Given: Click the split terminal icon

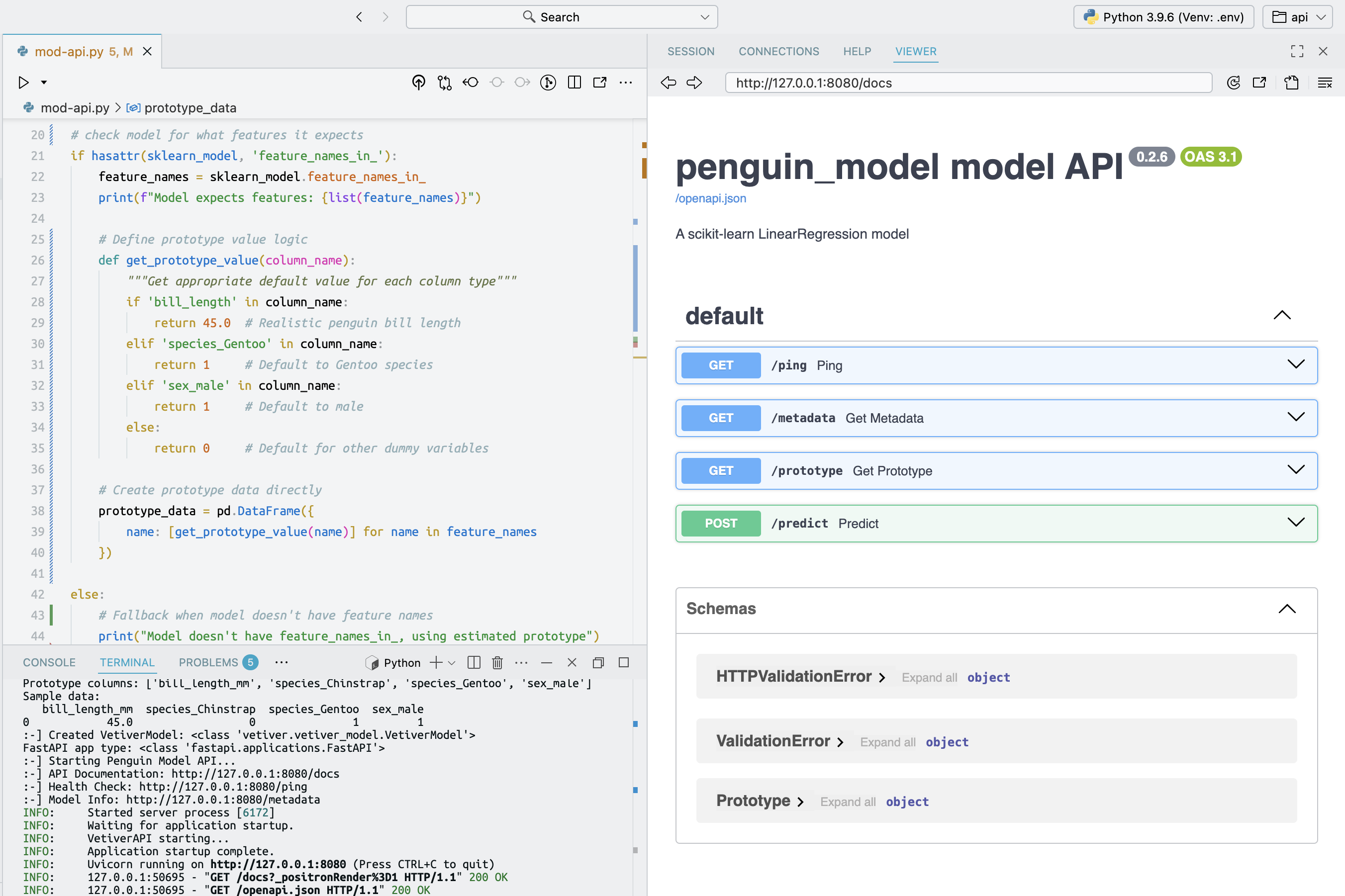Looking at the screenshot, I should 474,662.
